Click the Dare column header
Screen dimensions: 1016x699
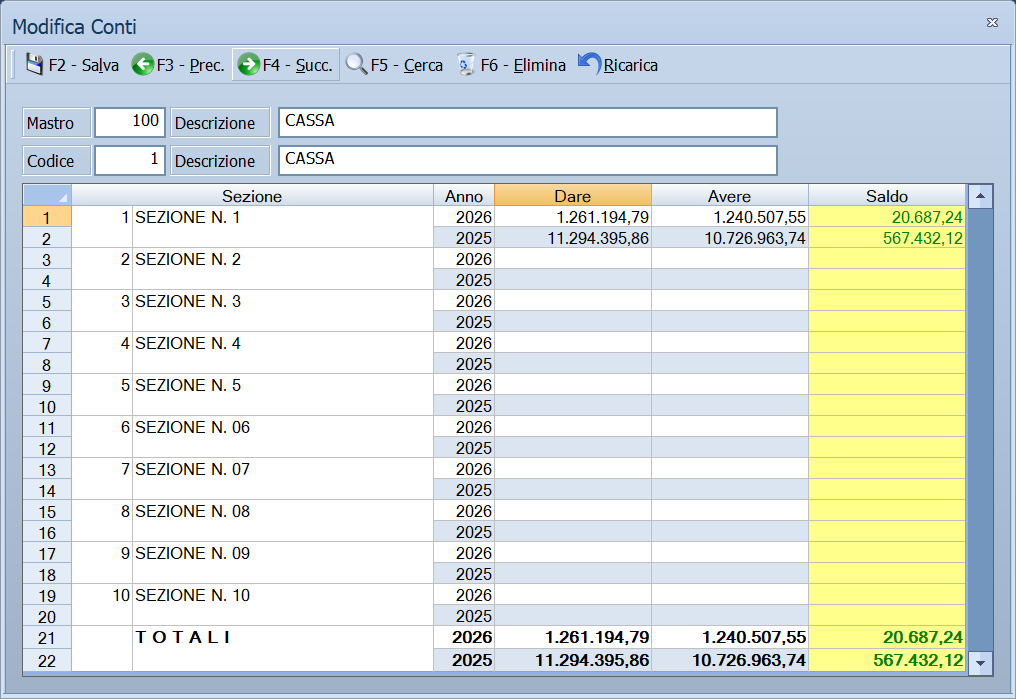(x=573, y=196)
